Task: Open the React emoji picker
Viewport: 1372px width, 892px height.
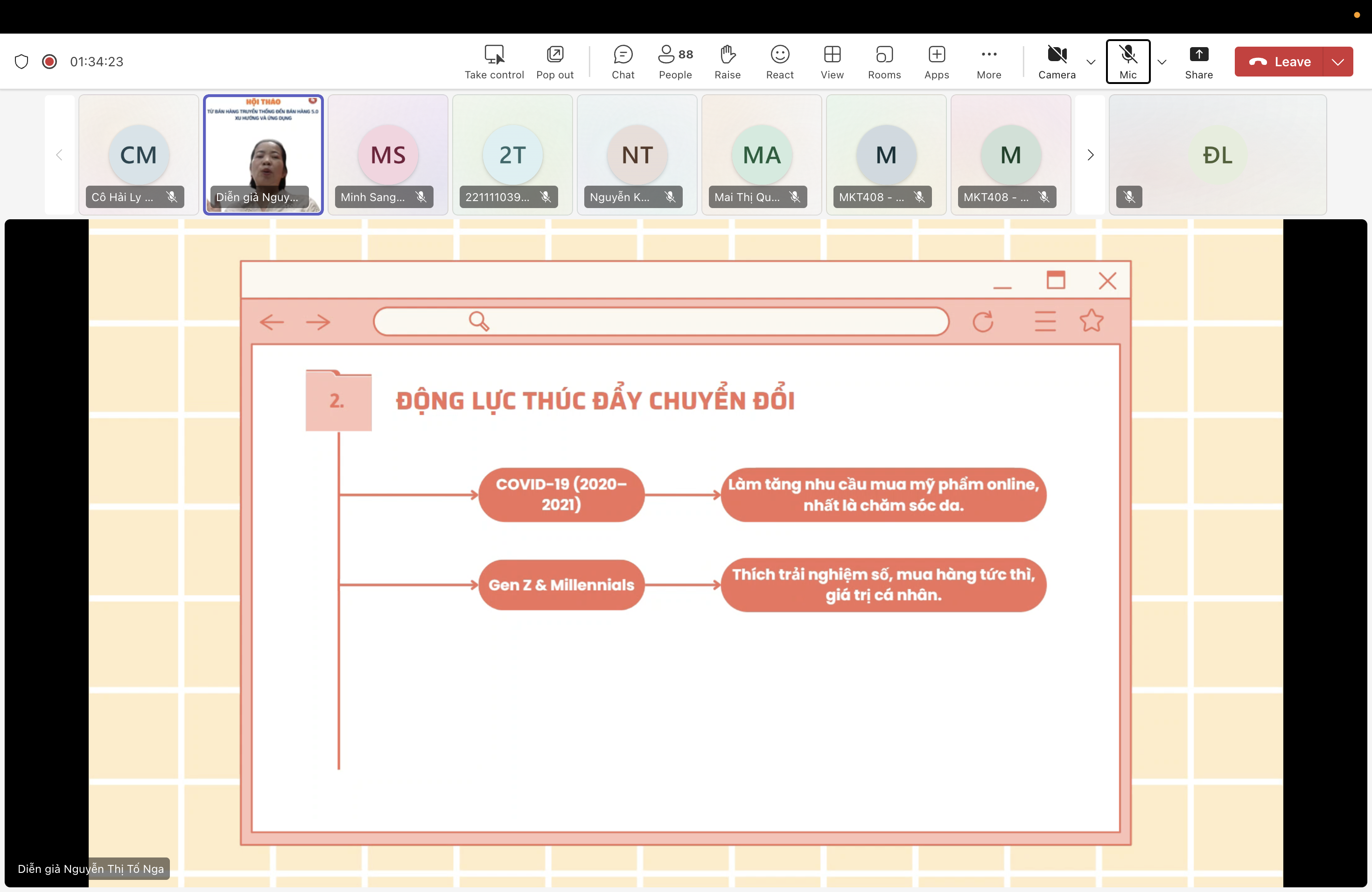Action: (x=779, y=62)
